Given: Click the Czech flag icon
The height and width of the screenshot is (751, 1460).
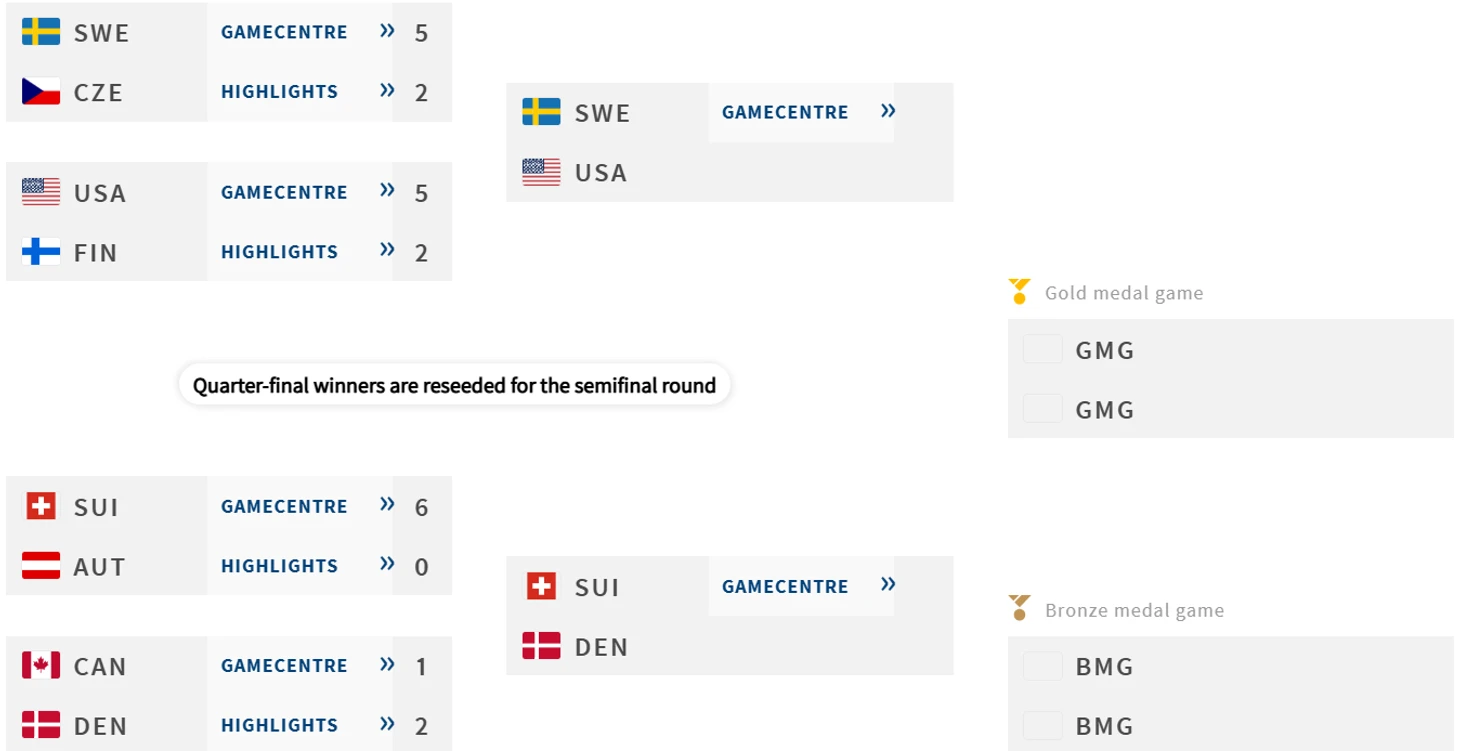Looking at the screenshot, I should [x=41, y=92].
